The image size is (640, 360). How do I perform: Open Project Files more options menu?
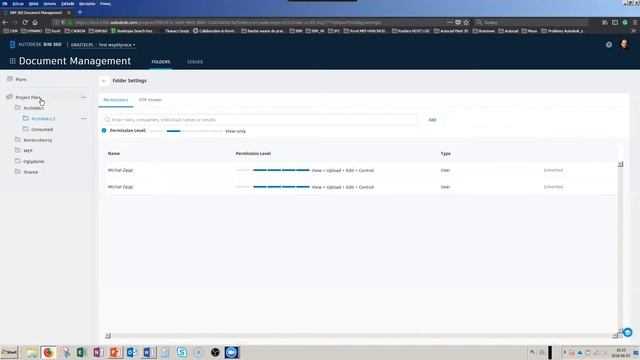pos(84,98)
